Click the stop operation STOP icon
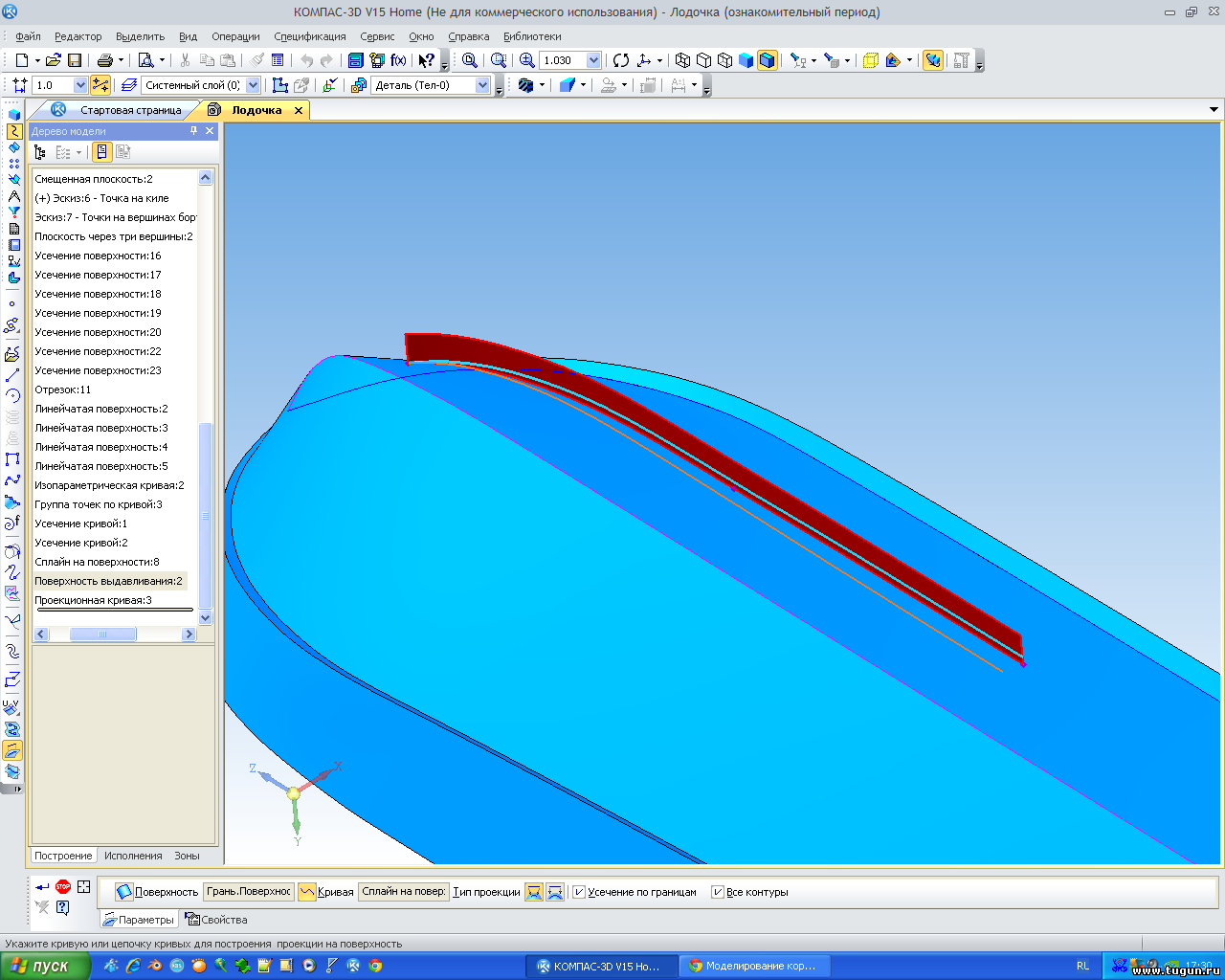This screenshot has width=1225, height=980. pyautogui.click(x=63, y=887)
